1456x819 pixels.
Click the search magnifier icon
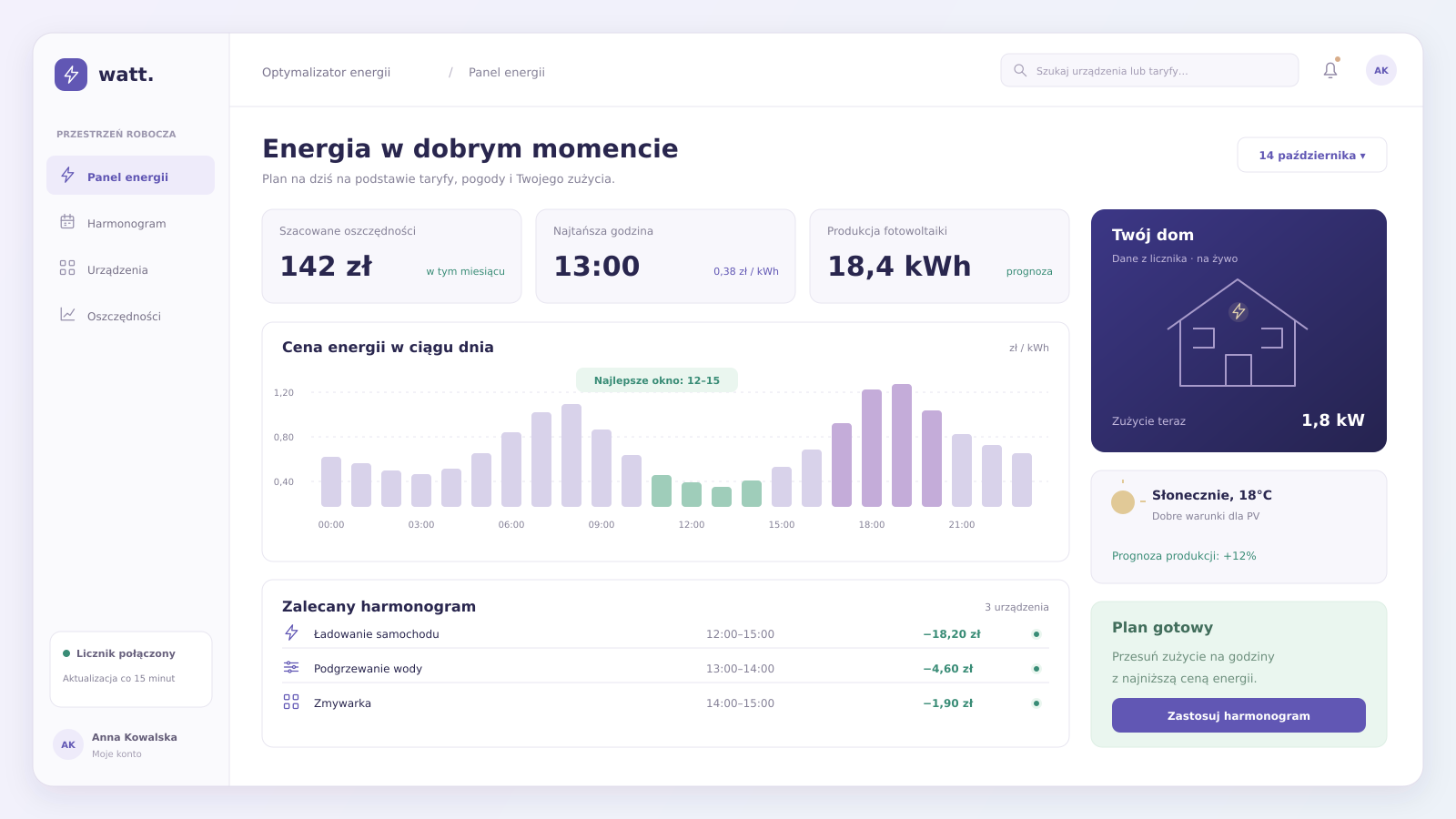[x=1020, y=70]
